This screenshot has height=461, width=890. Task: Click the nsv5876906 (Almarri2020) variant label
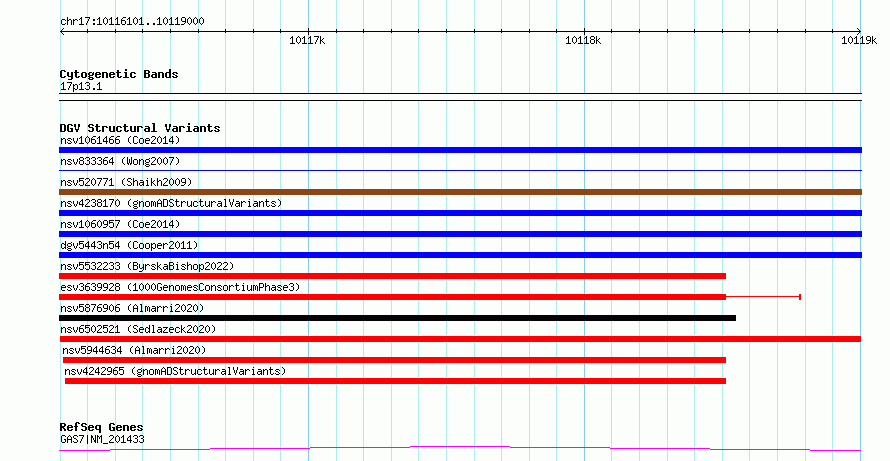point(132,308)
